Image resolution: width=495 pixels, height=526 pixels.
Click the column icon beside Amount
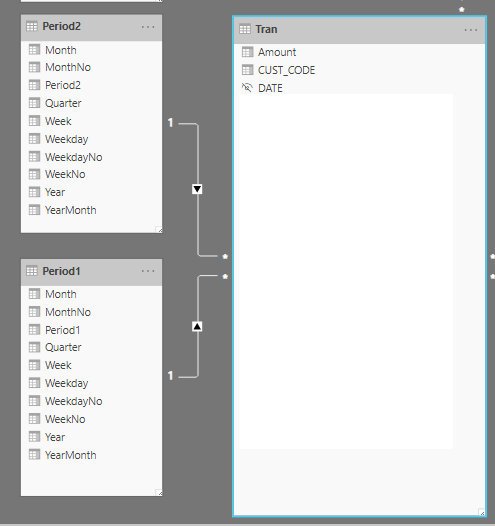coord(248,52)
